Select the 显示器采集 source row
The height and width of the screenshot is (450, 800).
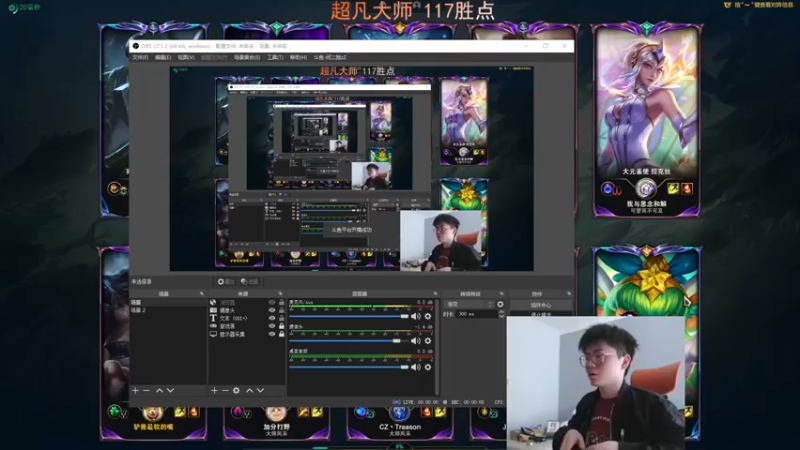(x=247, y=334)
